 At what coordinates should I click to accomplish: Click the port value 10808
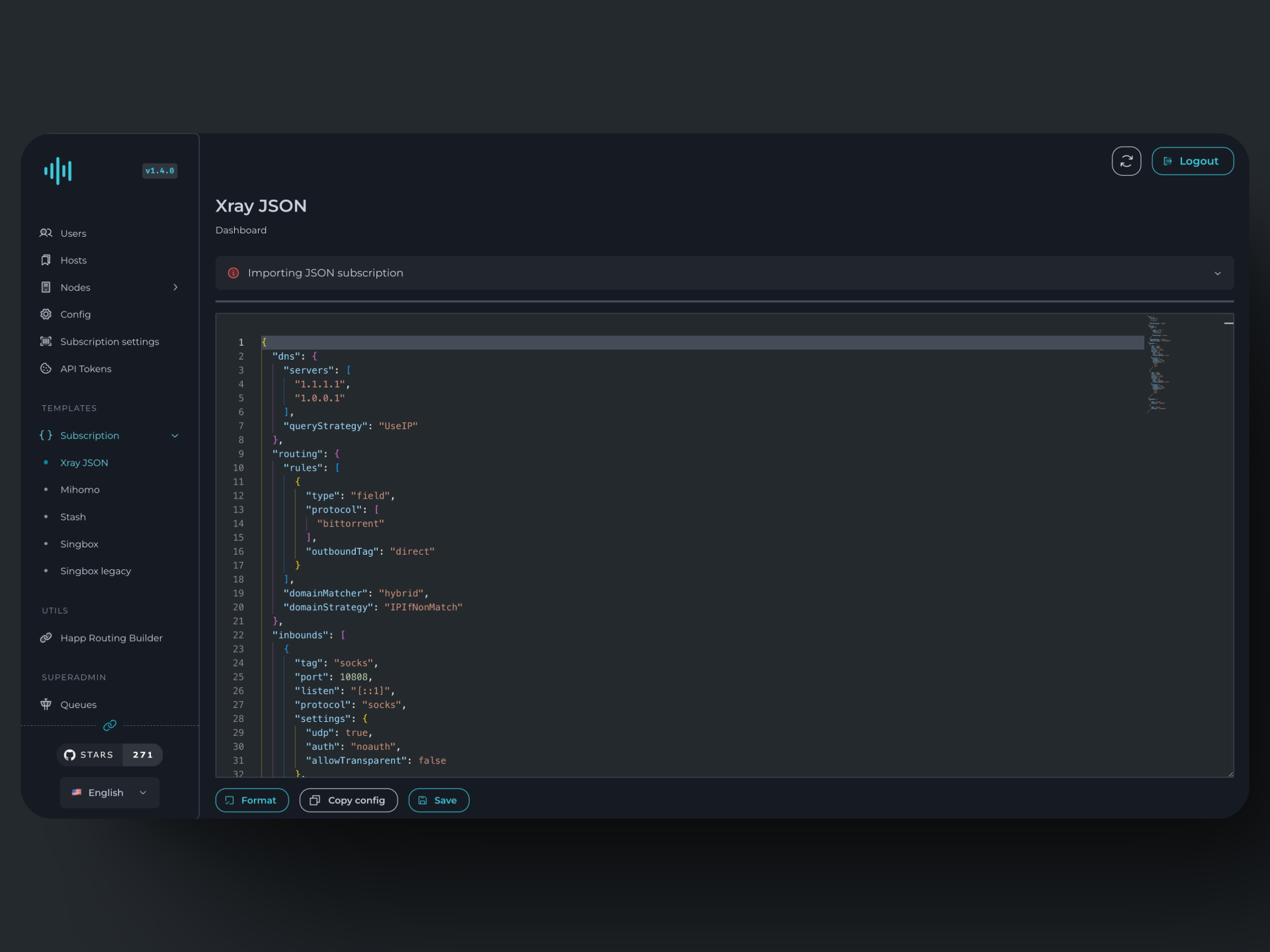click(354, 677)
